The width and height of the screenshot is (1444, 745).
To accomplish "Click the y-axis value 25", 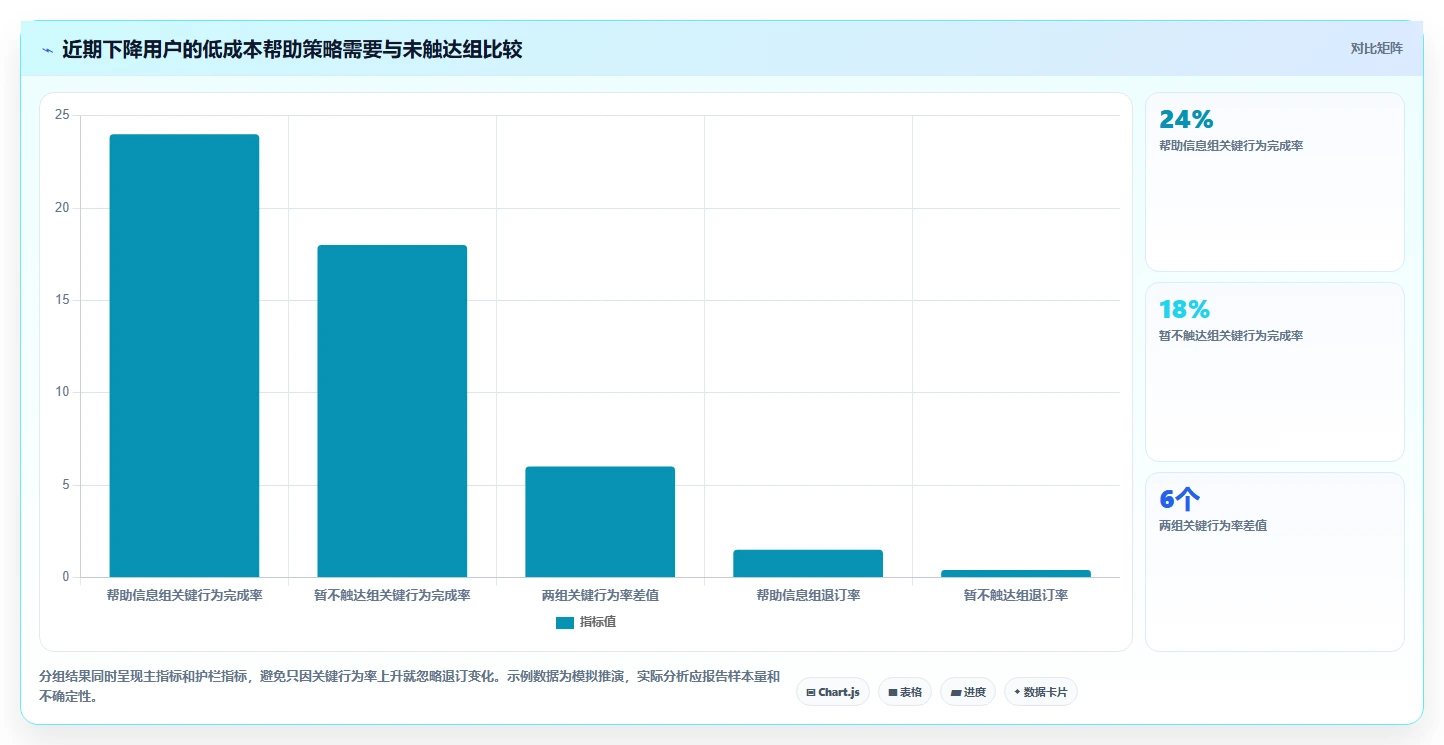I will pos(62,115).
